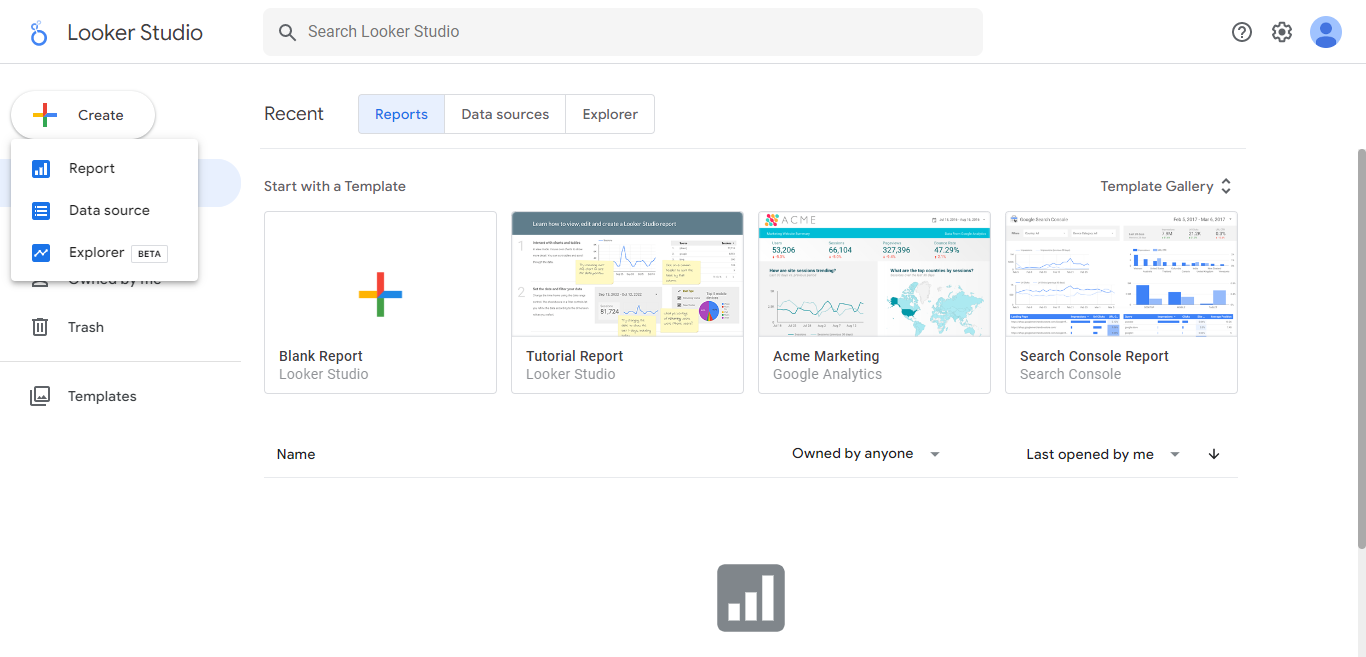Open the settings gear icon

(1282, 32)
